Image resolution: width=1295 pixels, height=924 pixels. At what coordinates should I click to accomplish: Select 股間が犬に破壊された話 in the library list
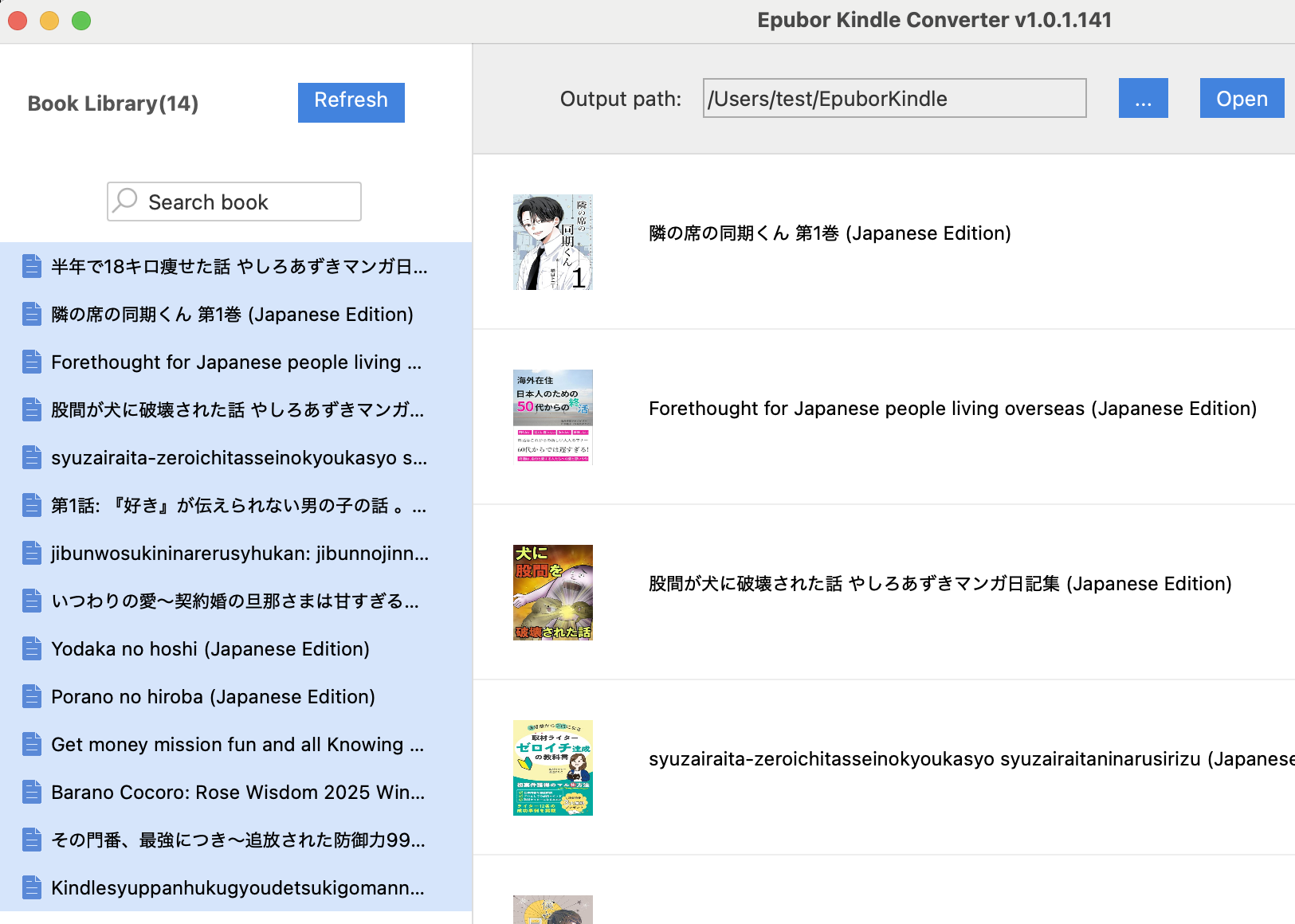pyautogui.click(x=236, y=409)
